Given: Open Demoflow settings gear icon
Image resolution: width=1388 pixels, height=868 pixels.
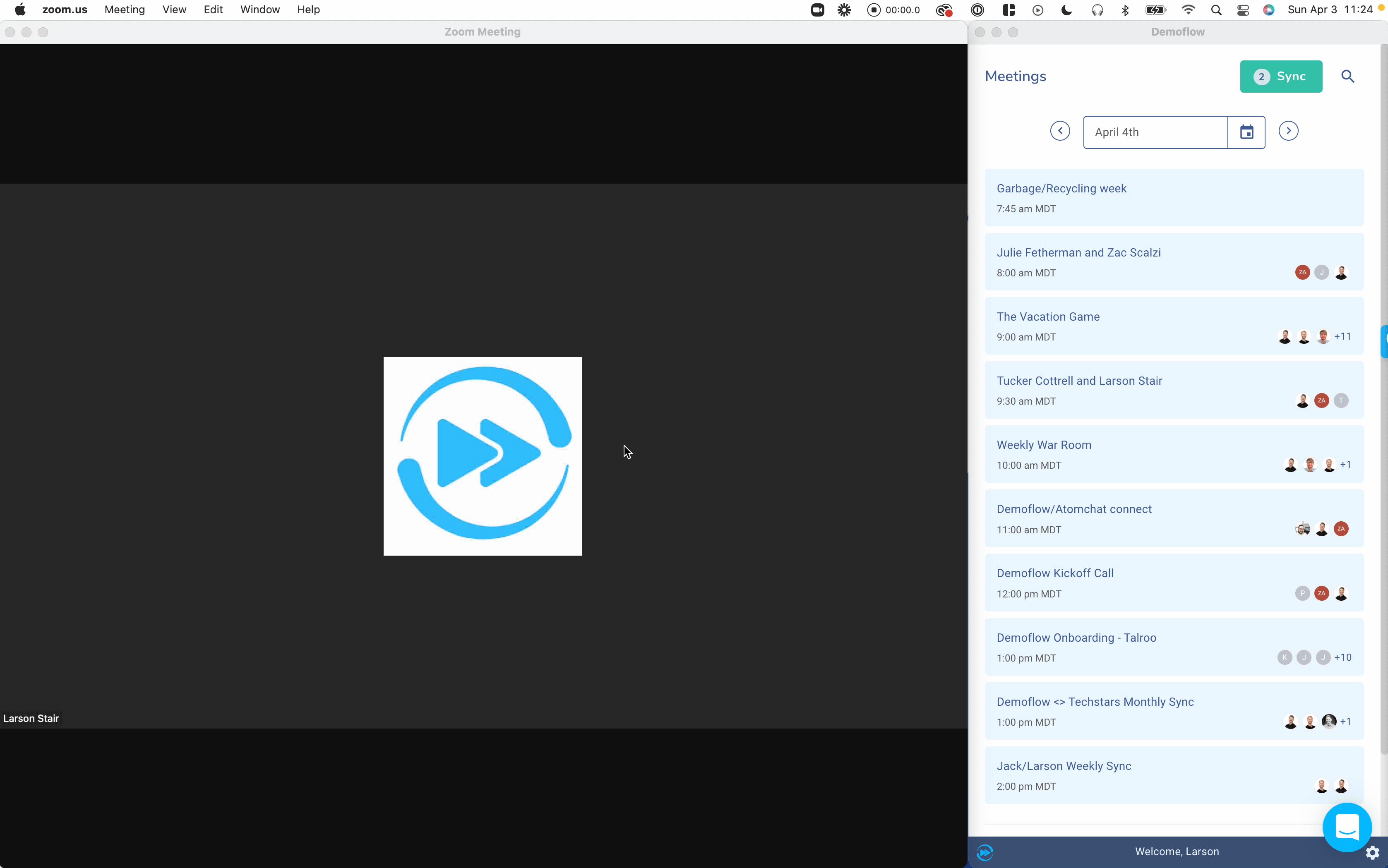Looking at the screenshot, I should coord(1373,853).
